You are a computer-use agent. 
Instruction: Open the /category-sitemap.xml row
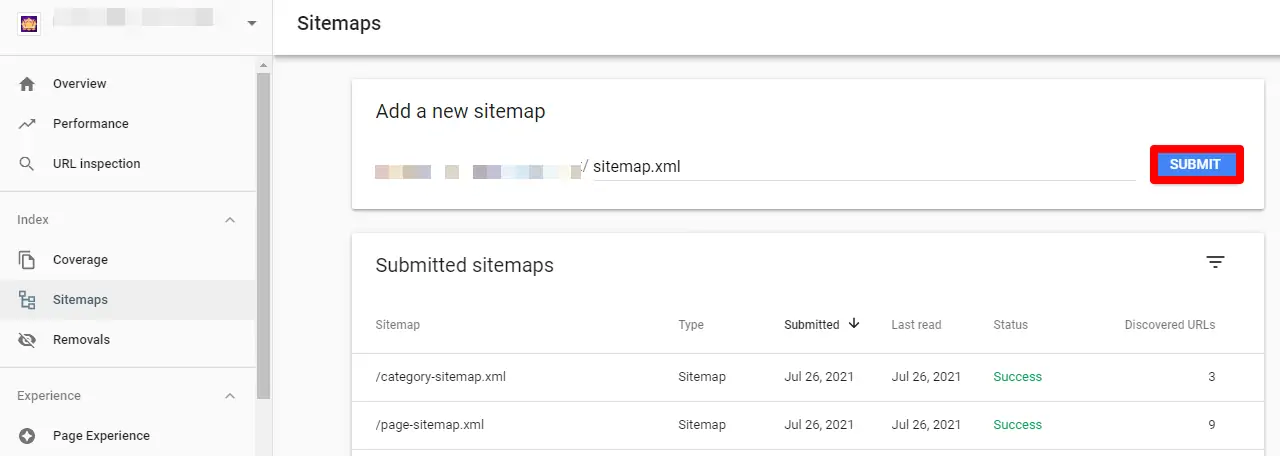click(440, 377)
